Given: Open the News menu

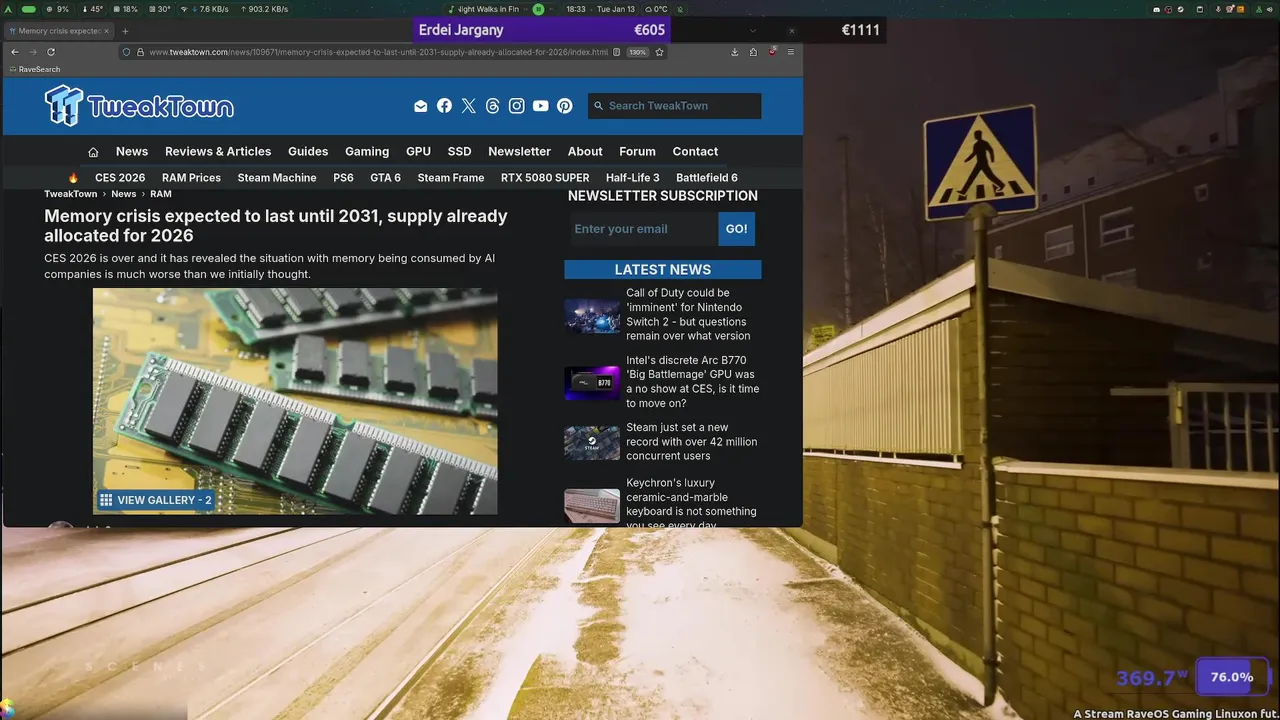Looking at the screenshot, I should click(132, 152).
